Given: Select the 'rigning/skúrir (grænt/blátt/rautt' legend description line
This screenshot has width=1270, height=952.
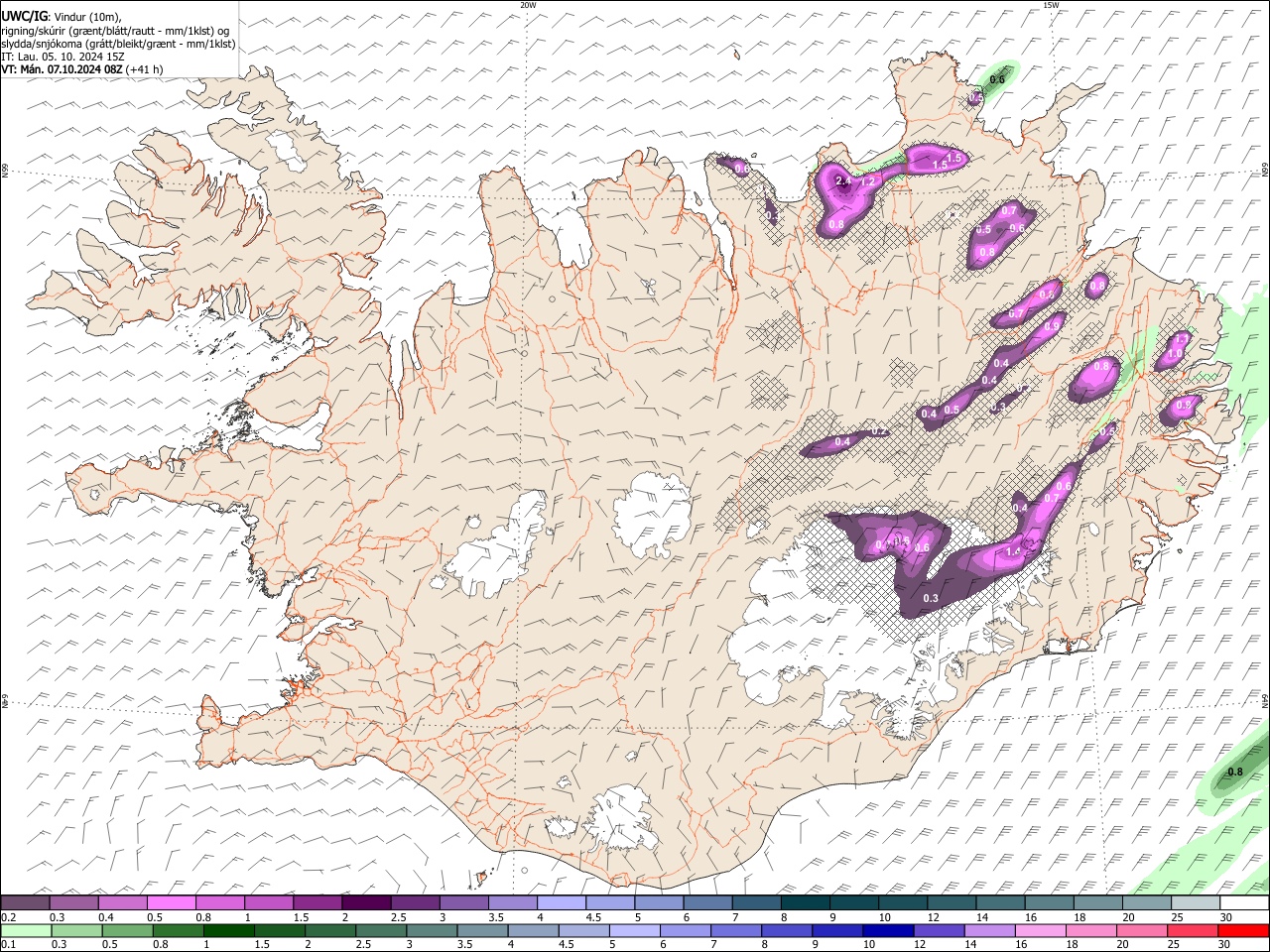Looking at the screenshot, I should coord(115,30).
